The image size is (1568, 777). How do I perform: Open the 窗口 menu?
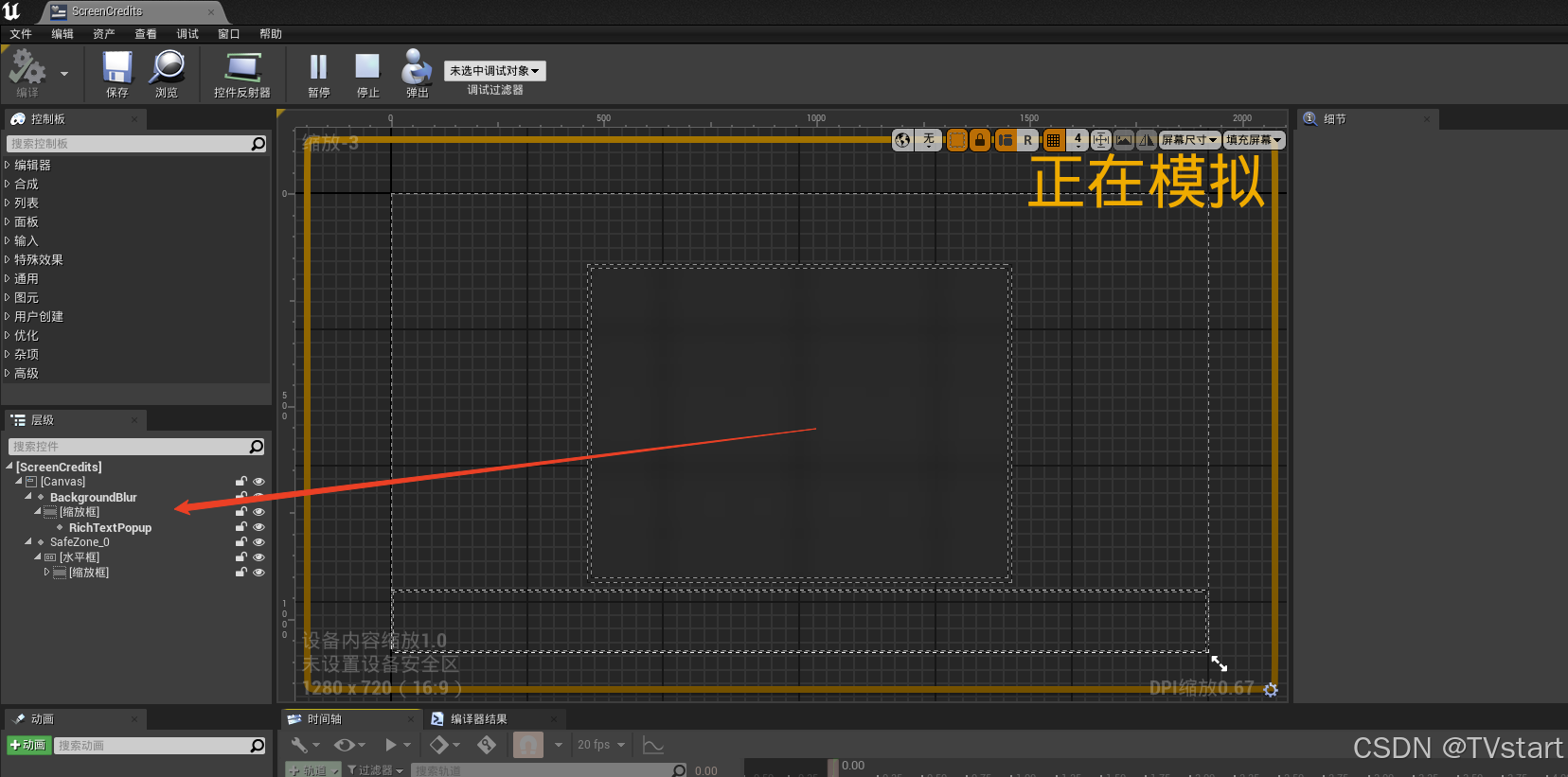(x=229, y=34)
